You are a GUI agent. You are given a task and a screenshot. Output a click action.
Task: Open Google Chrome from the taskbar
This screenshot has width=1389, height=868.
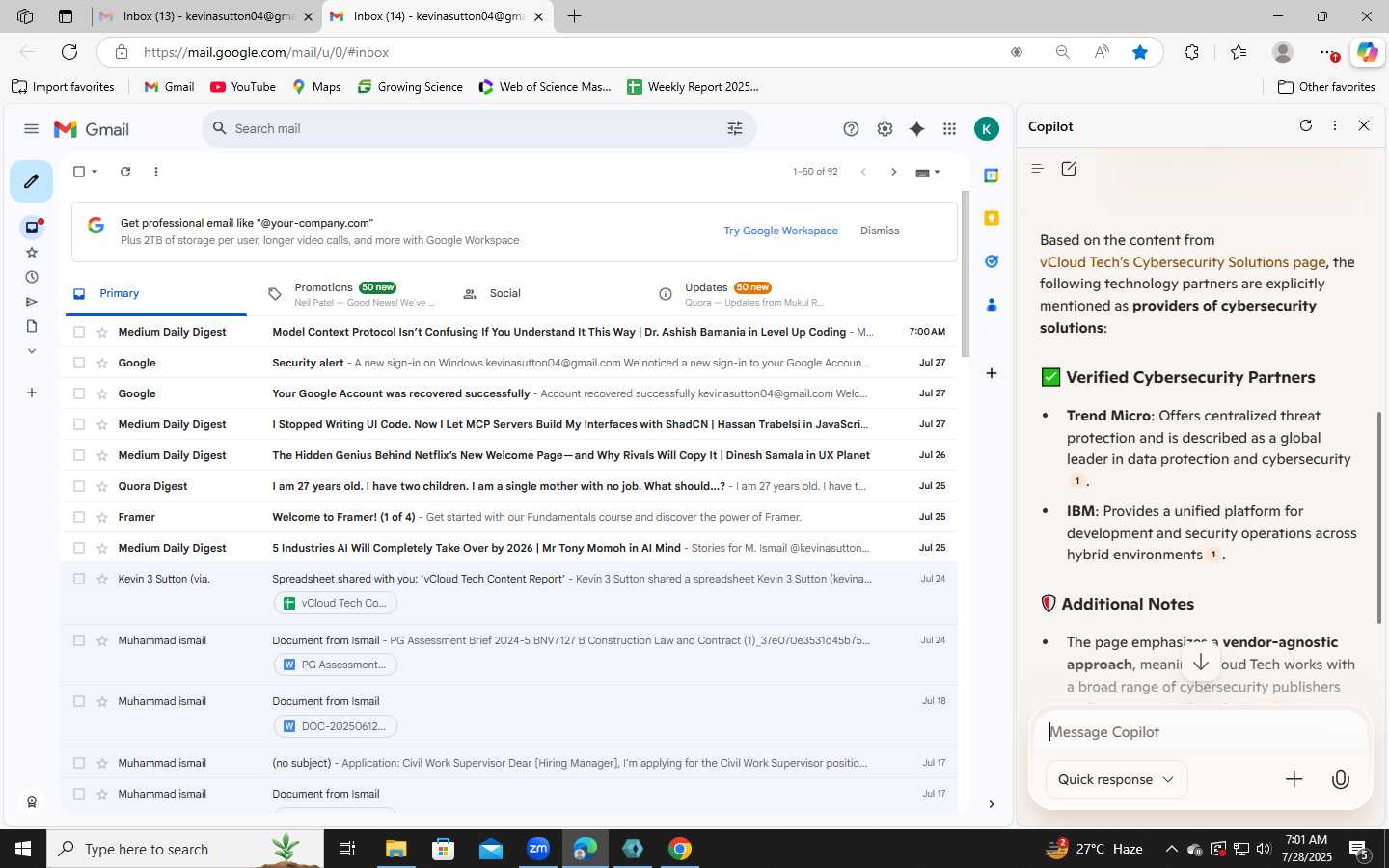coord(680,849)
